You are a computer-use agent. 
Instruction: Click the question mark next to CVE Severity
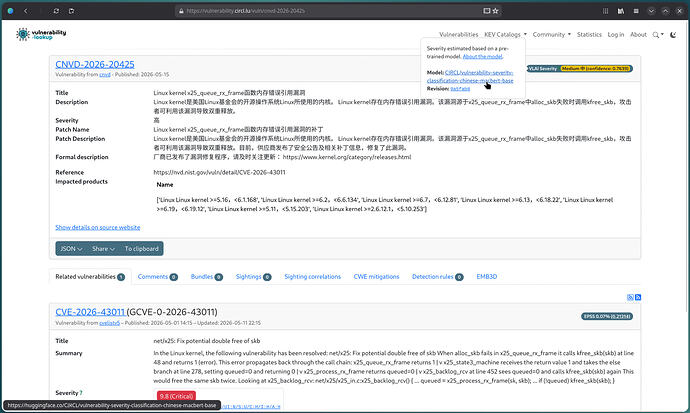coord(81,393)
